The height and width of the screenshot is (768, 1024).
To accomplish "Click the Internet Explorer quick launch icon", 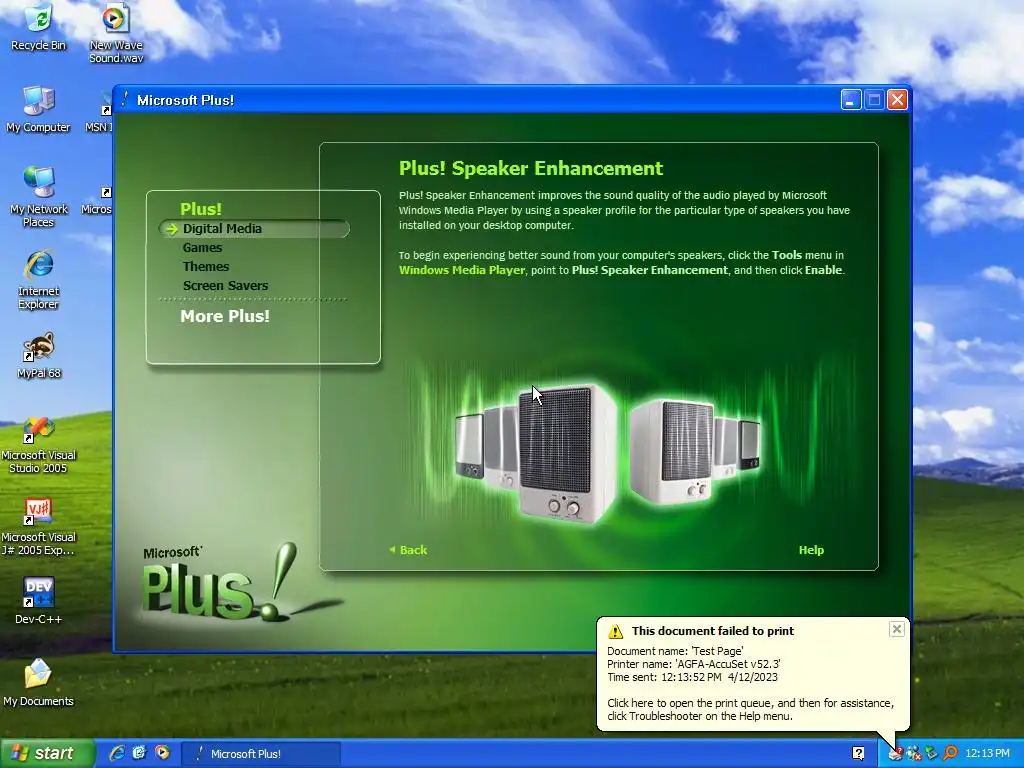I will point(117,753).
